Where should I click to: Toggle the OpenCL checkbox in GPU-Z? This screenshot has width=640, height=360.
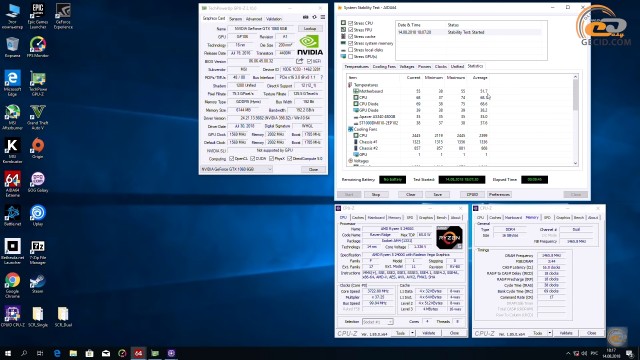pos(232,158)
